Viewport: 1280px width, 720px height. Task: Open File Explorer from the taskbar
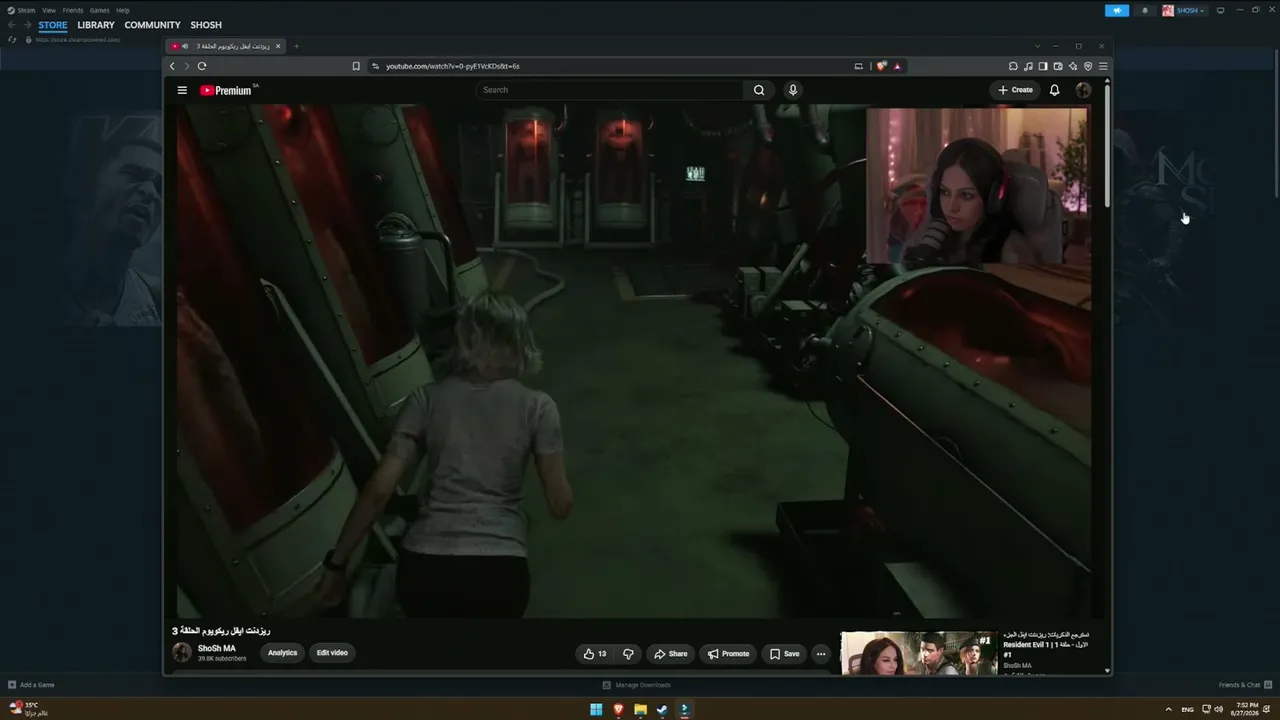[640, 709]
